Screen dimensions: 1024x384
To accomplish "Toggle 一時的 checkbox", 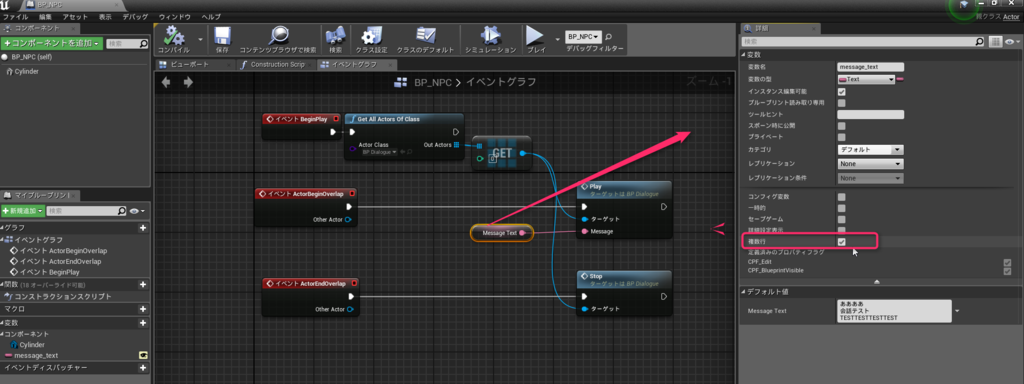I will point(842,208).
